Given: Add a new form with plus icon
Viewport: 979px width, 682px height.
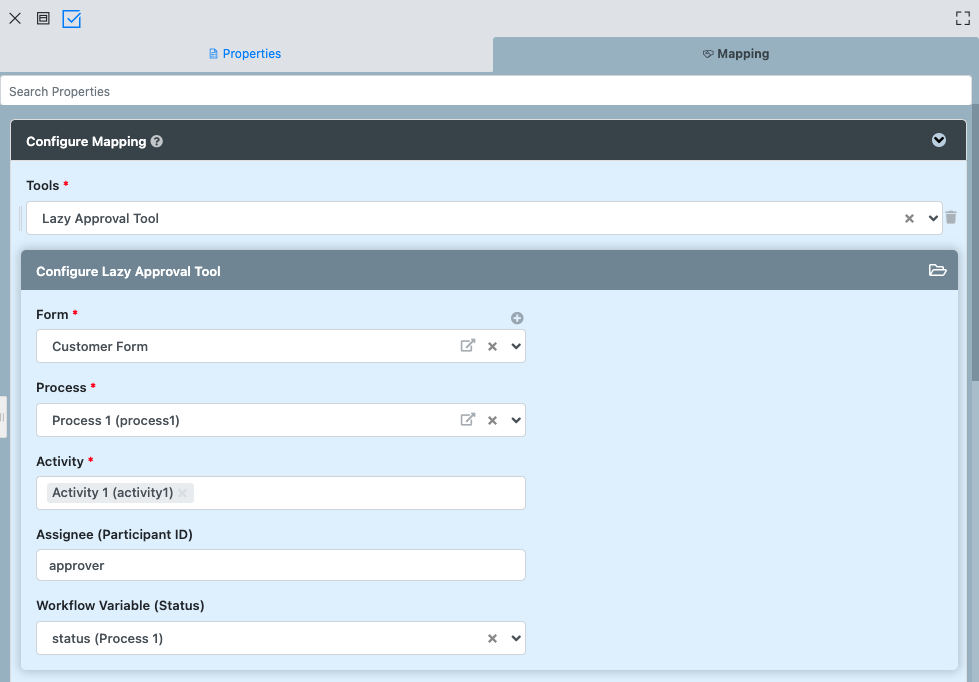Looking at the screenshot, I should [517, 318].
